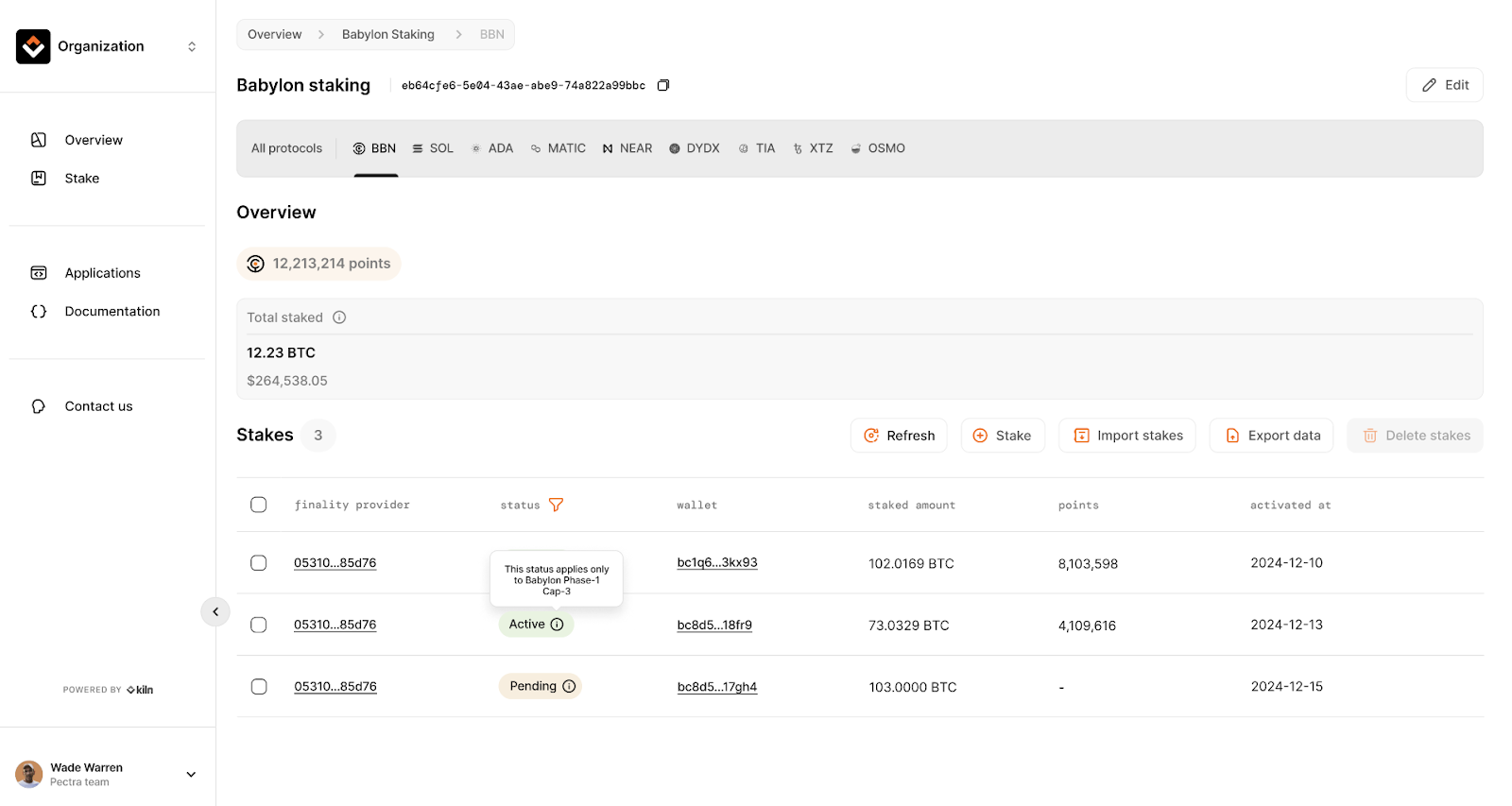Switch to the MATIC protocol tab
Viewport: 1512px width, 806px height.
tap(558, 148)
